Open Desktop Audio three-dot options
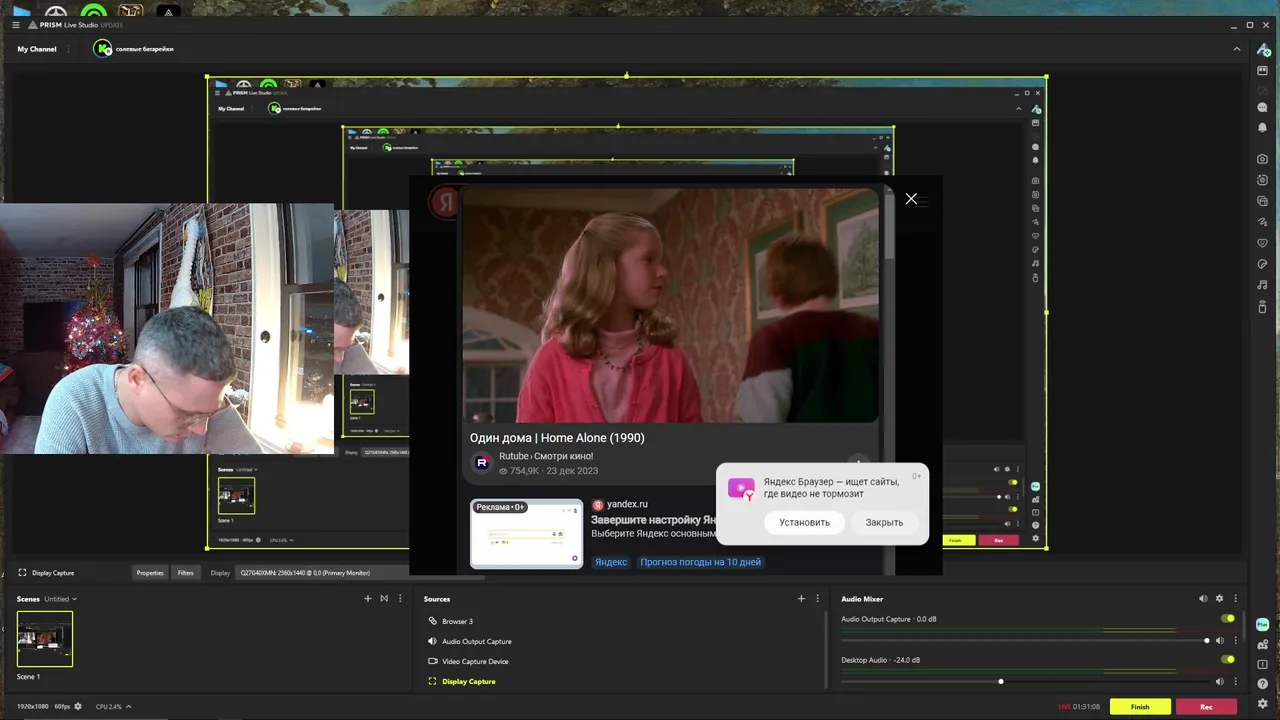The image size is (1280, 720). [1235, 681]
